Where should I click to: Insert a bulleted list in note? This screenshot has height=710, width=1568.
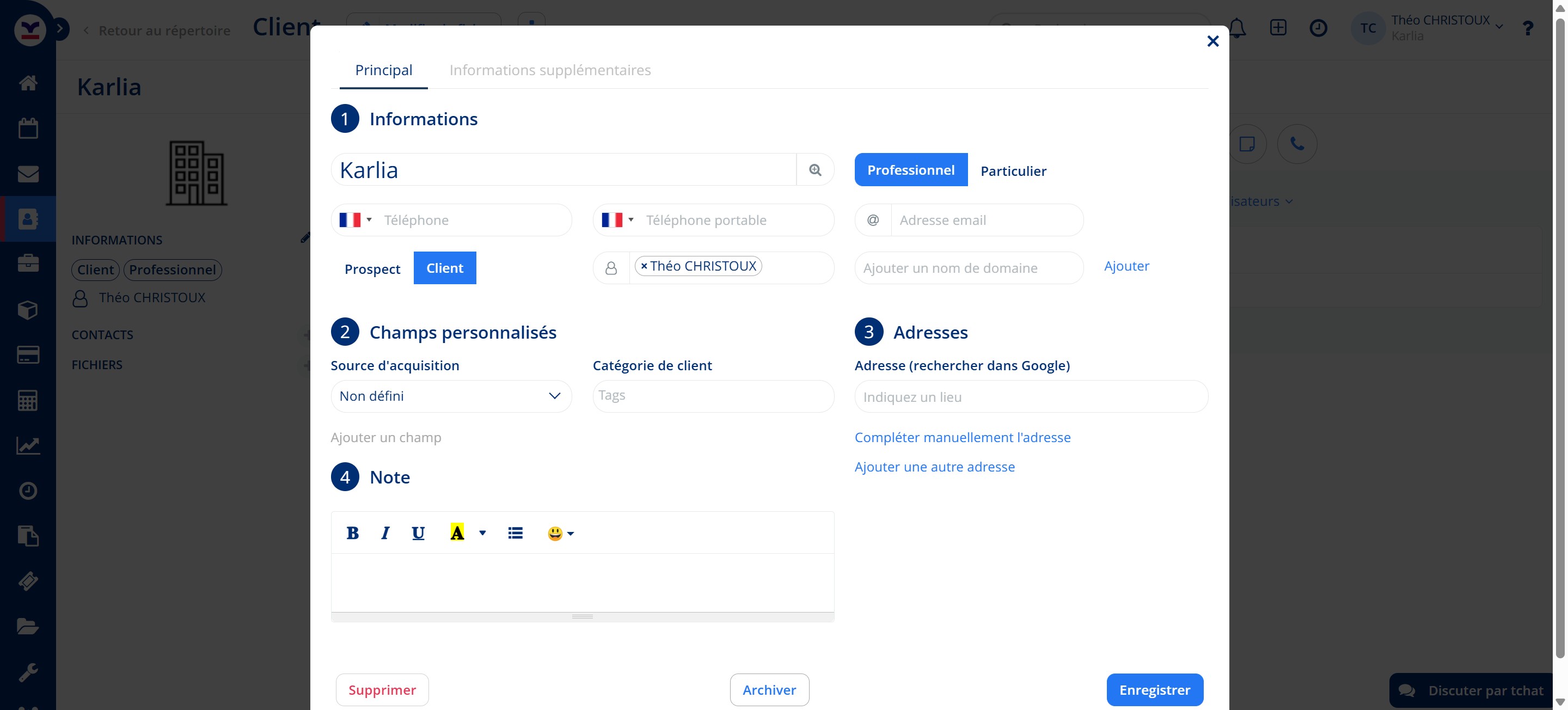pos(515,533)
